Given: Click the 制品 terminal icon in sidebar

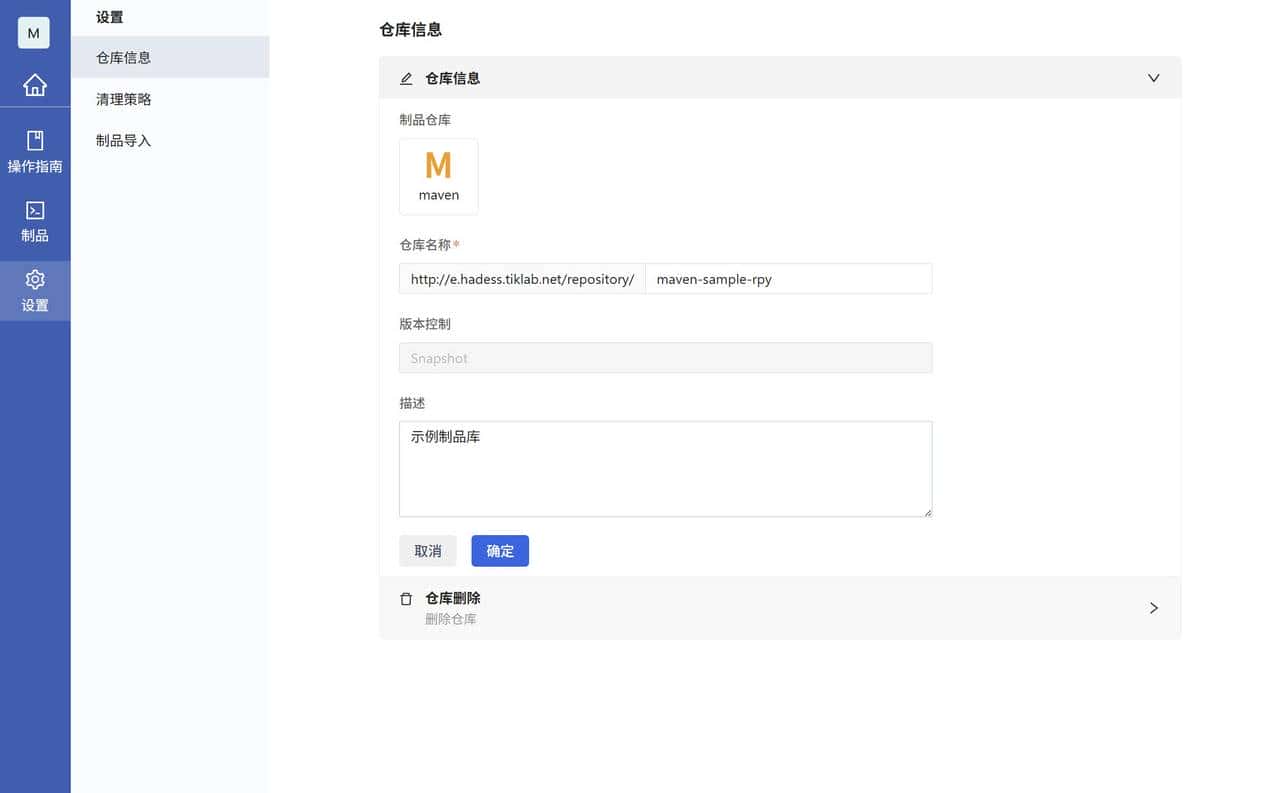Looking at the screenshot, I should (x=34, y=220).
